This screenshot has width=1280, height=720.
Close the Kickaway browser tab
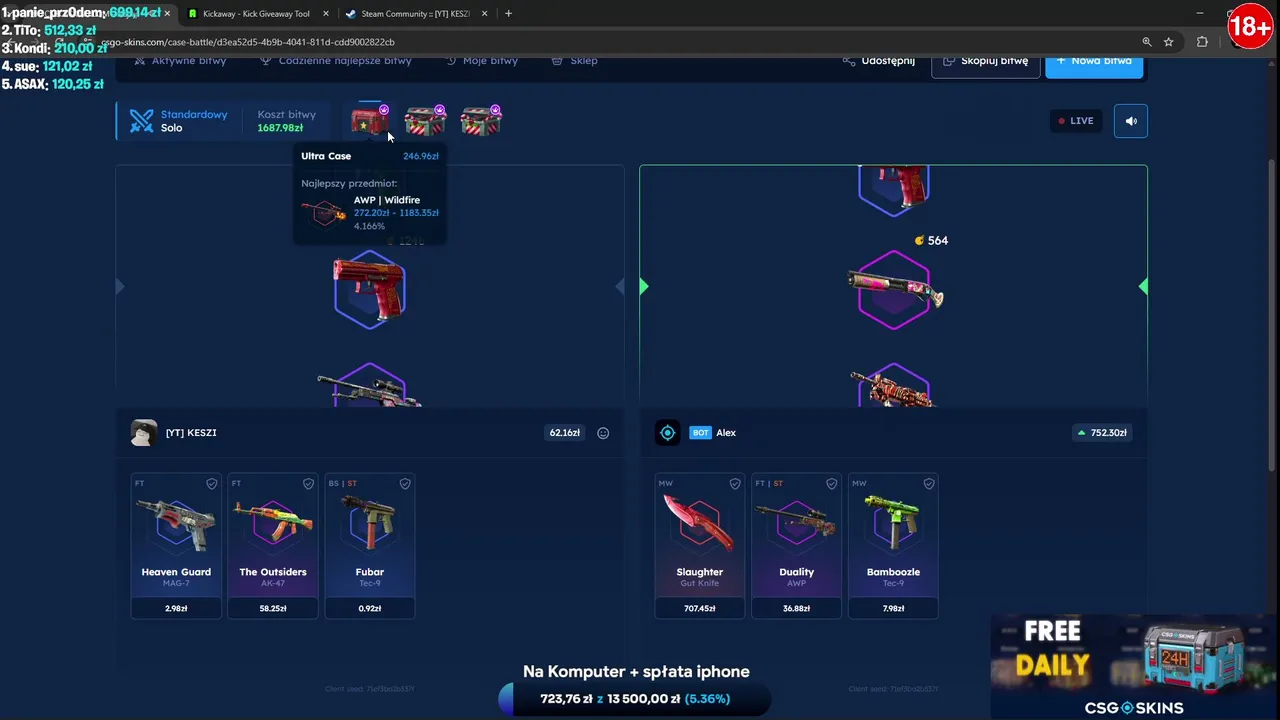pyautogui.click(x=326, y=14)
